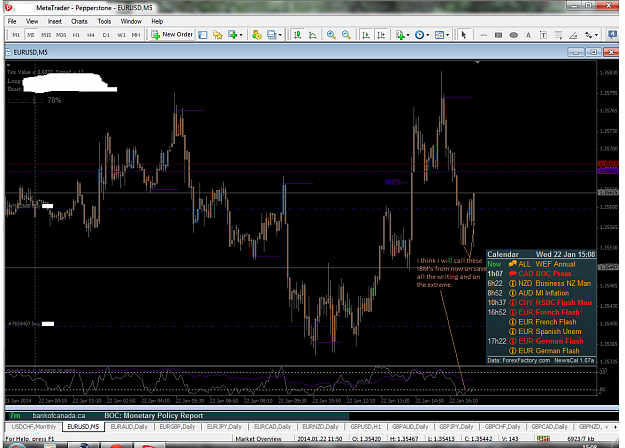Click the profiles windows icon
The width and height of the screenshot is (625, 448).
click(271, 35)
